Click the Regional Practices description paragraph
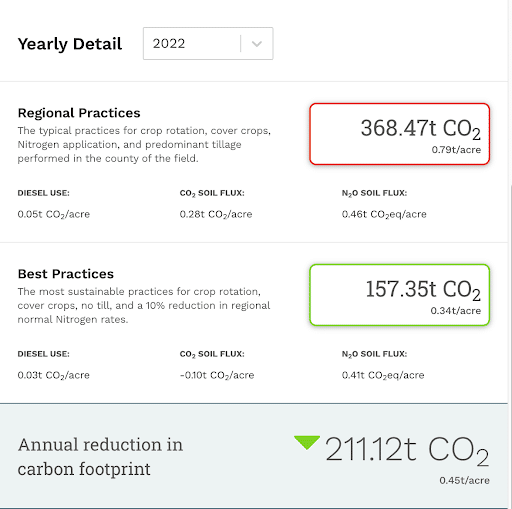Image resolution: width=512 pixels, height=509 pixels. (x=144, y=145)
